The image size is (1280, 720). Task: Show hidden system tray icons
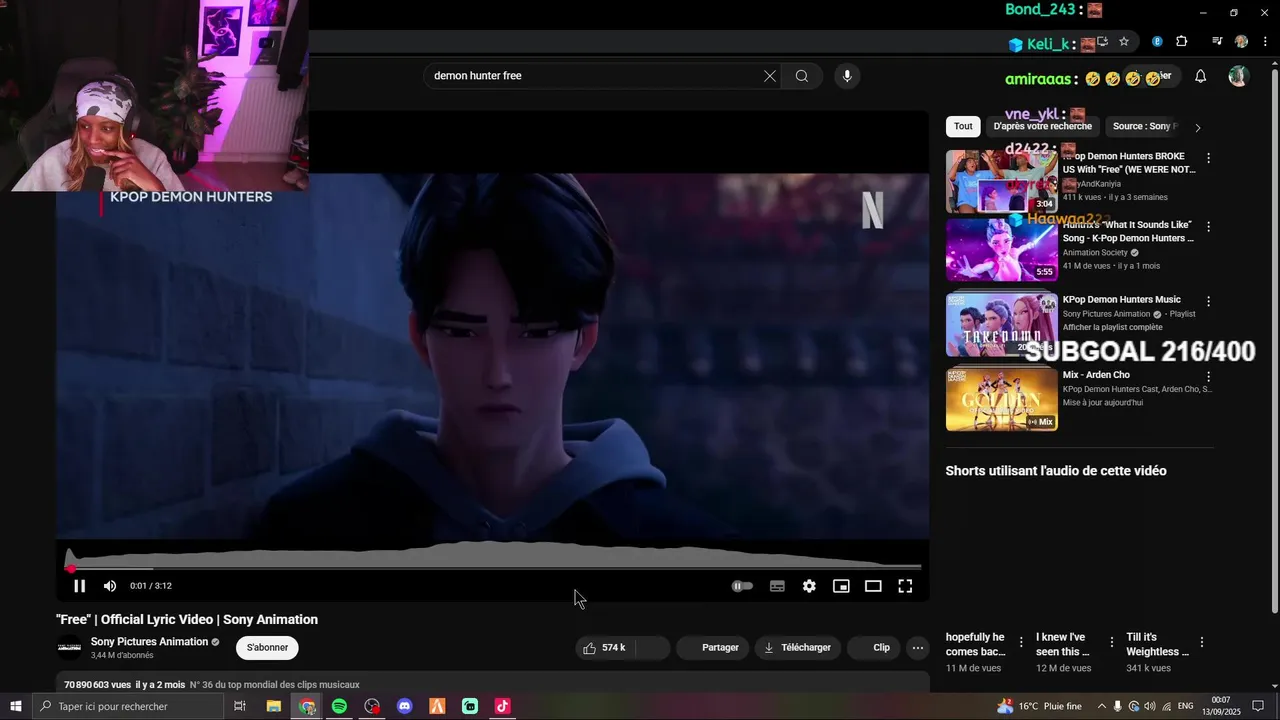[x=1102, y=706]
